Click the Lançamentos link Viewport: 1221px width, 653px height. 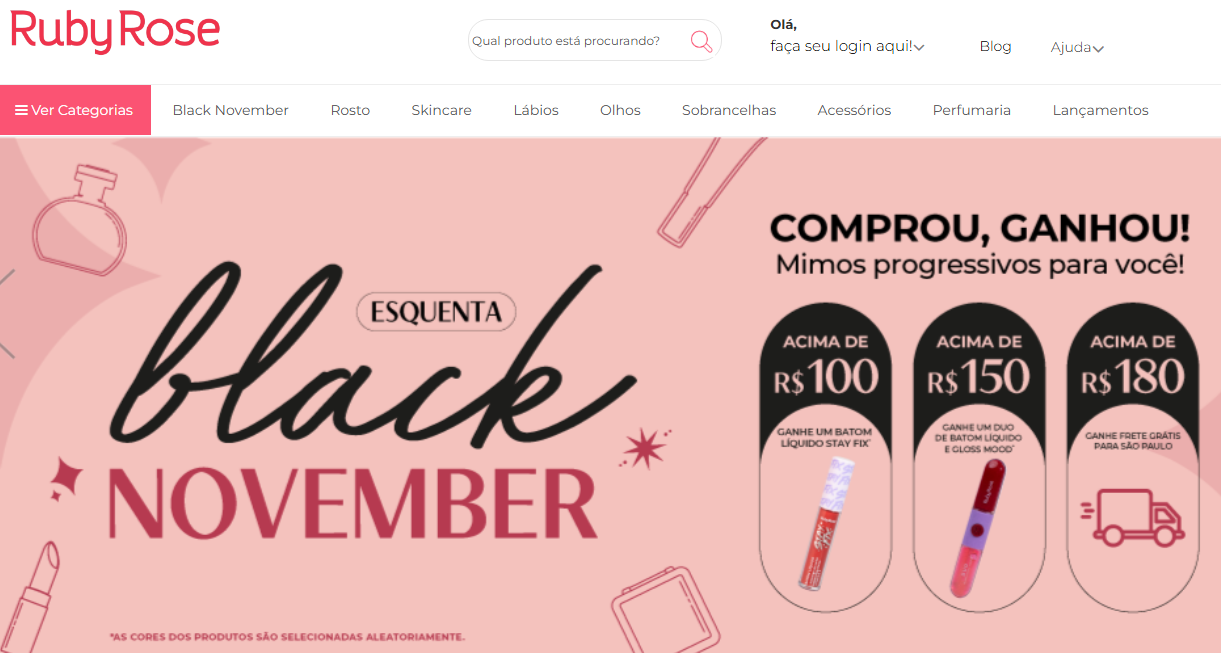pyautogui.click(x=1100, y=110)
